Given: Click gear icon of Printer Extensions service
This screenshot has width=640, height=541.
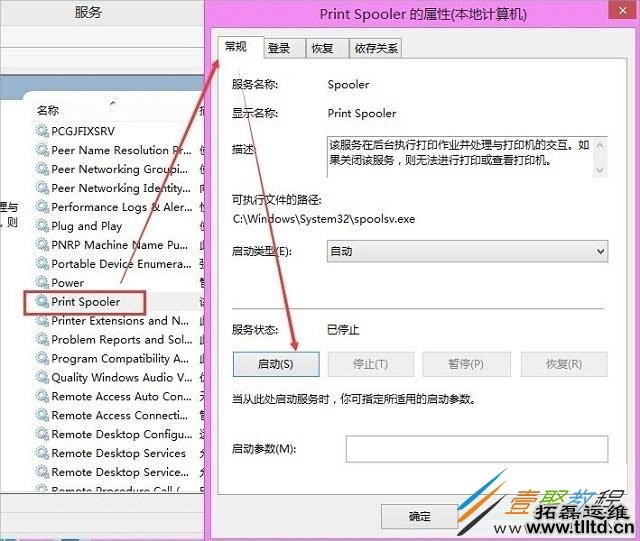Looking at the screenshot, I should (x=42, y=321).
